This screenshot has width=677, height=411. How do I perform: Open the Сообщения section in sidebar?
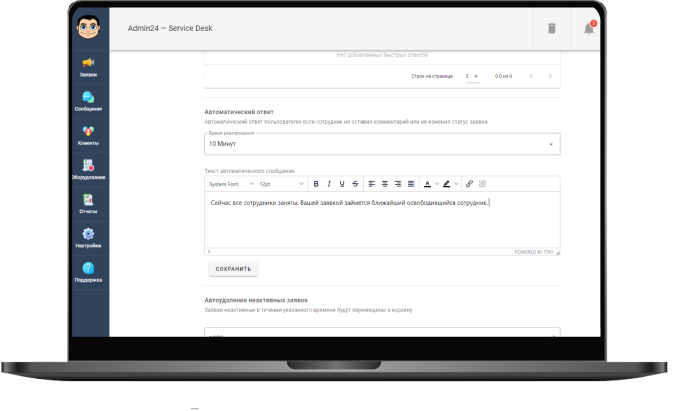pos(88,101)
